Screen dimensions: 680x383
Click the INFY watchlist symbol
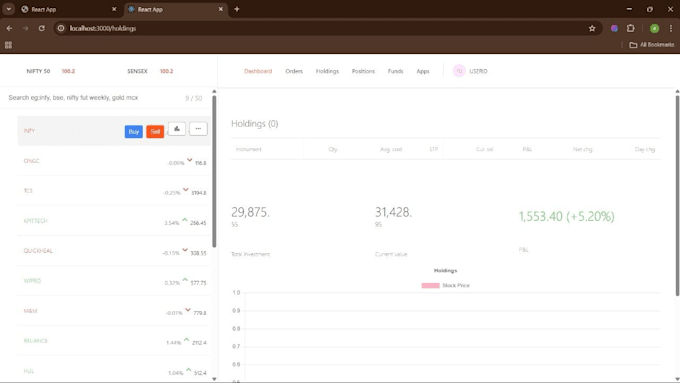click(29, 131)
